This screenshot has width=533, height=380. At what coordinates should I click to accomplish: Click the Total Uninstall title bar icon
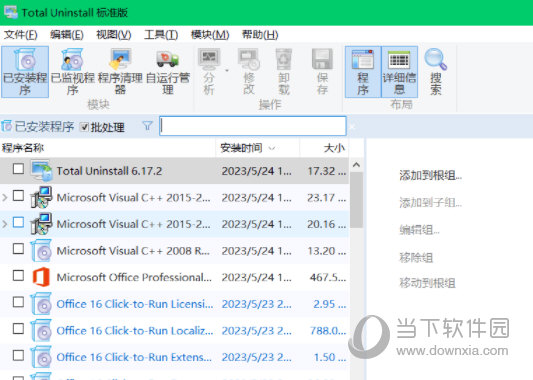pyautogui.click(x=11, y=12)
